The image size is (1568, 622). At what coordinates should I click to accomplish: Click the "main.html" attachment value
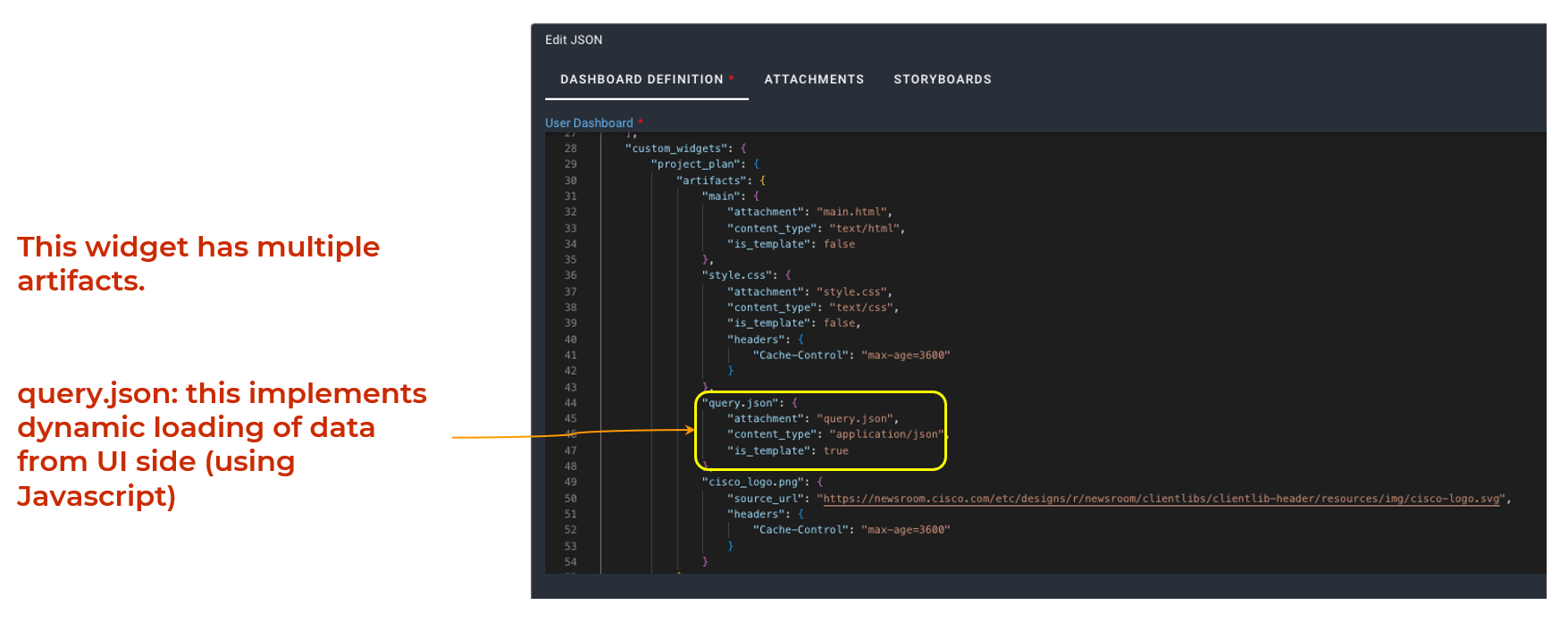click(852, 212)
